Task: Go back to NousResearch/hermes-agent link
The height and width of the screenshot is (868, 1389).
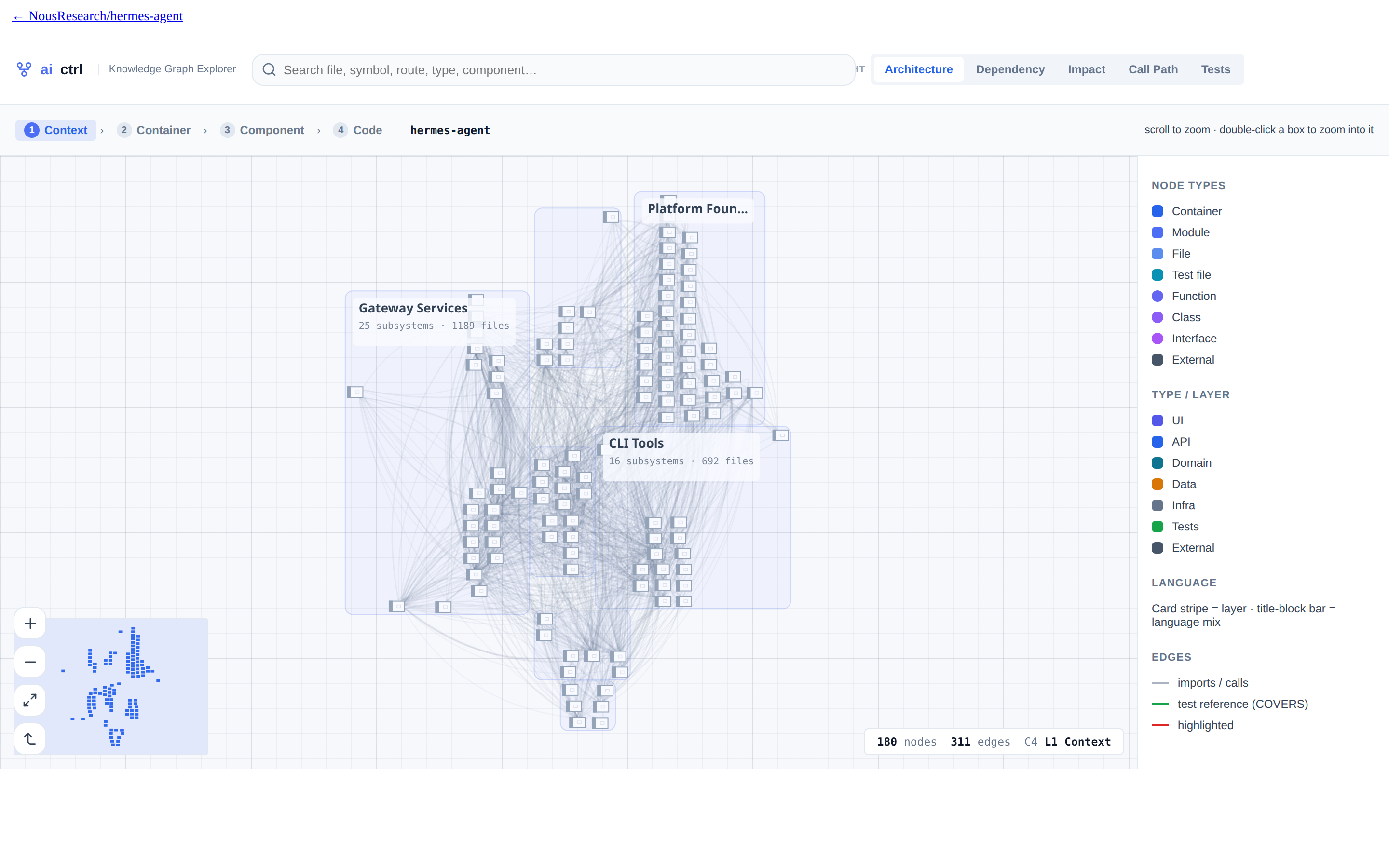Action: click(x=97, y=16)
